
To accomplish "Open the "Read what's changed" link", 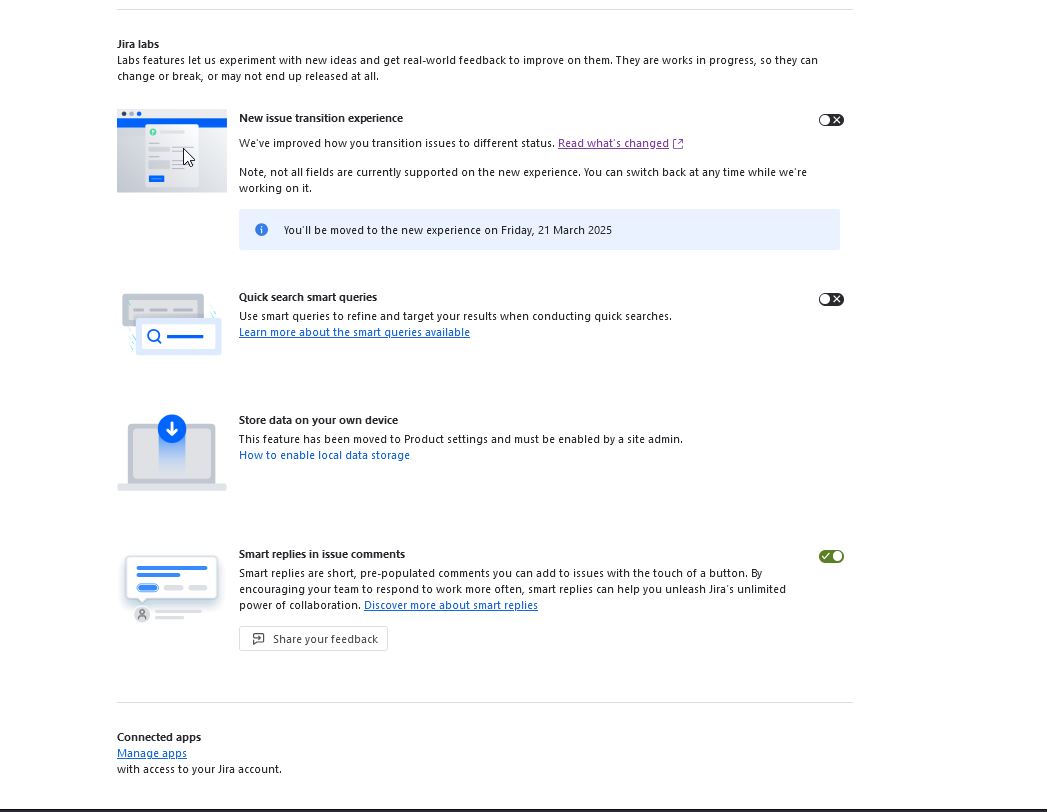I will click(613, 143).
